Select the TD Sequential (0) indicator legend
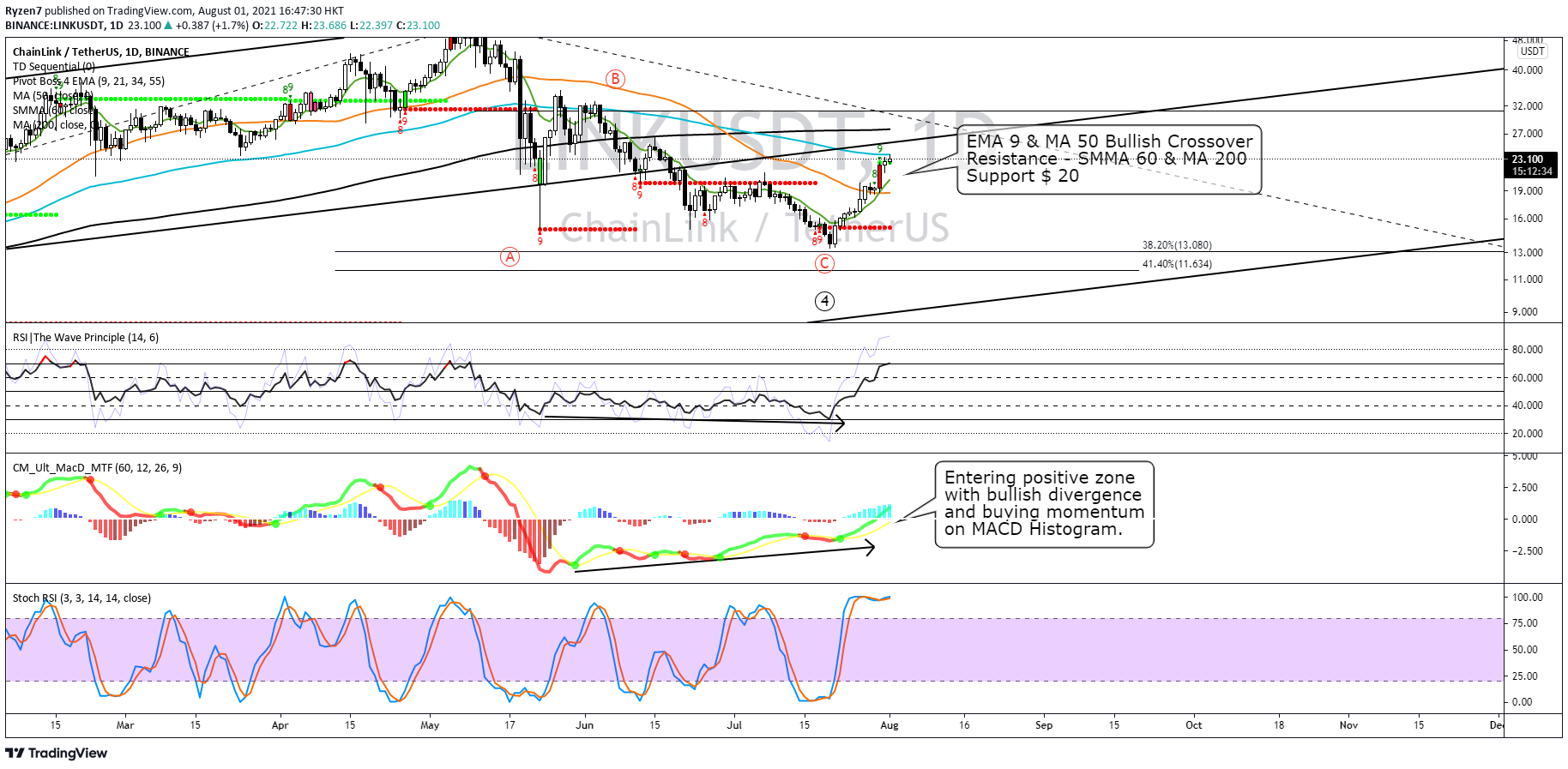The height and width of the screenshot is (769, 1568). click(x=54, y=66)
